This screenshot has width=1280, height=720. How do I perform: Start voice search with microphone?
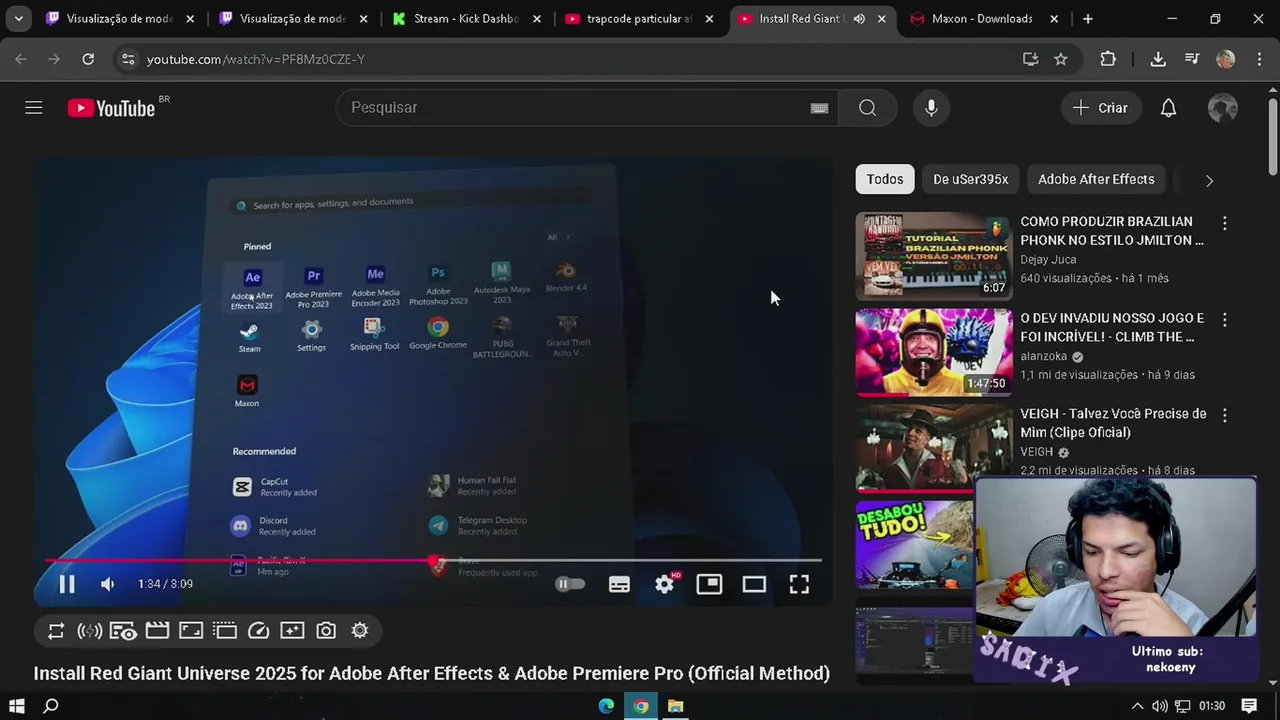(931, 108)
